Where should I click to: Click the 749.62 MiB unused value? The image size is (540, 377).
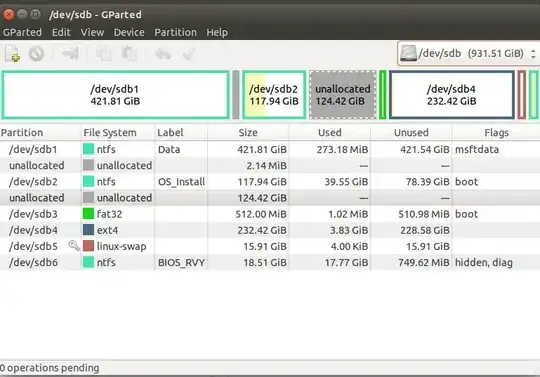click(424, 262)
